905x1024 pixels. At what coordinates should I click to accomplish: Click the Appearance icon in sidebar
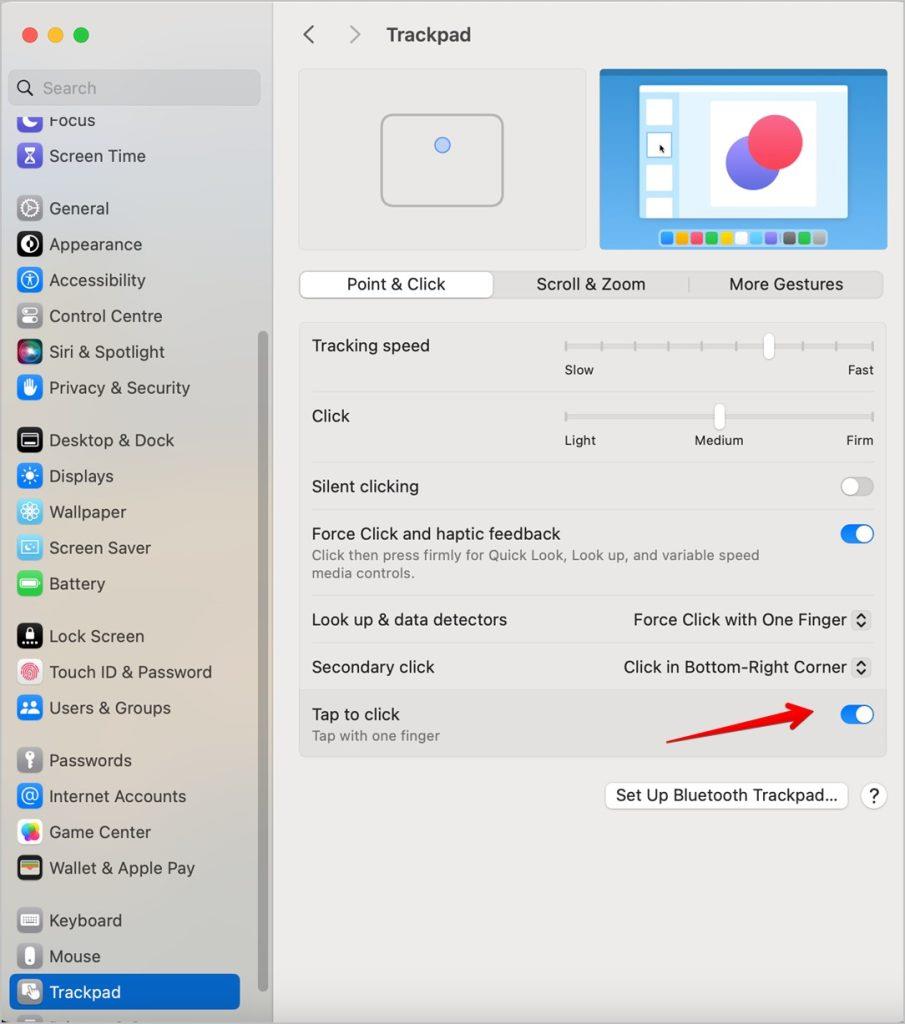pos(29,244)
